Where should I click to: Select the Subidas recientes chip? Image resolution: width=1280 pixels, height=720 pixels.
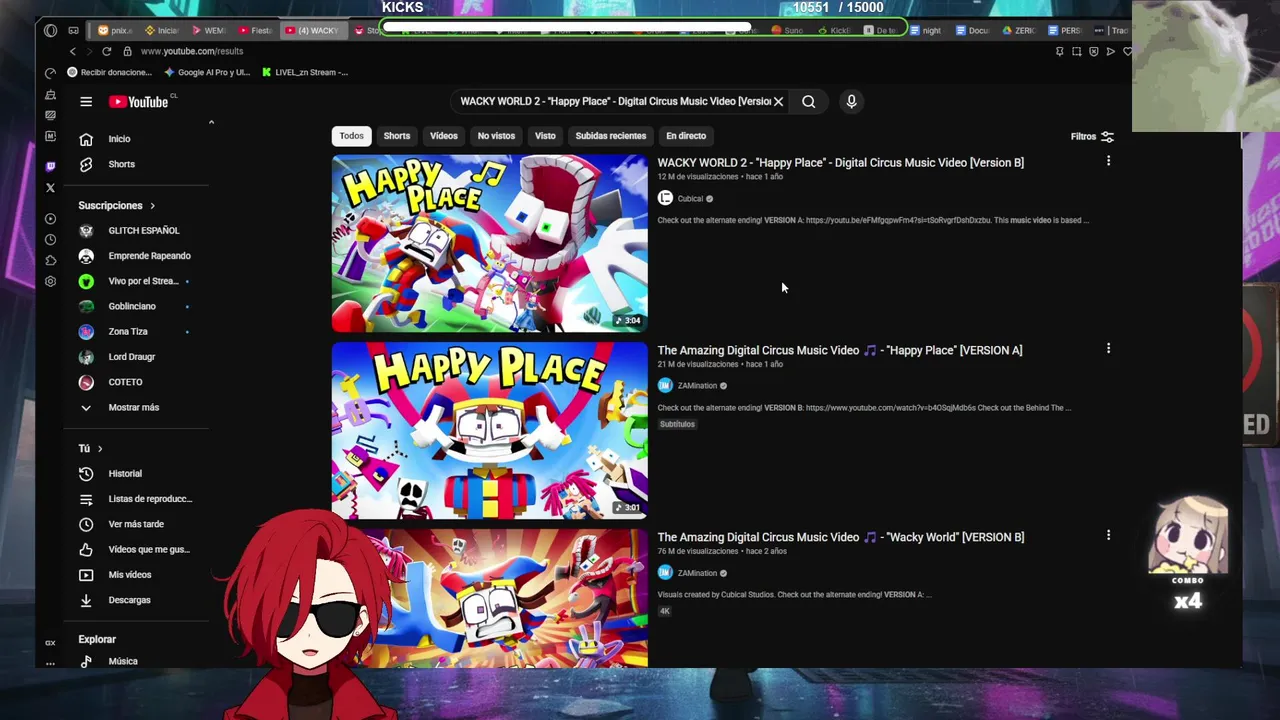tap(611, 136)
